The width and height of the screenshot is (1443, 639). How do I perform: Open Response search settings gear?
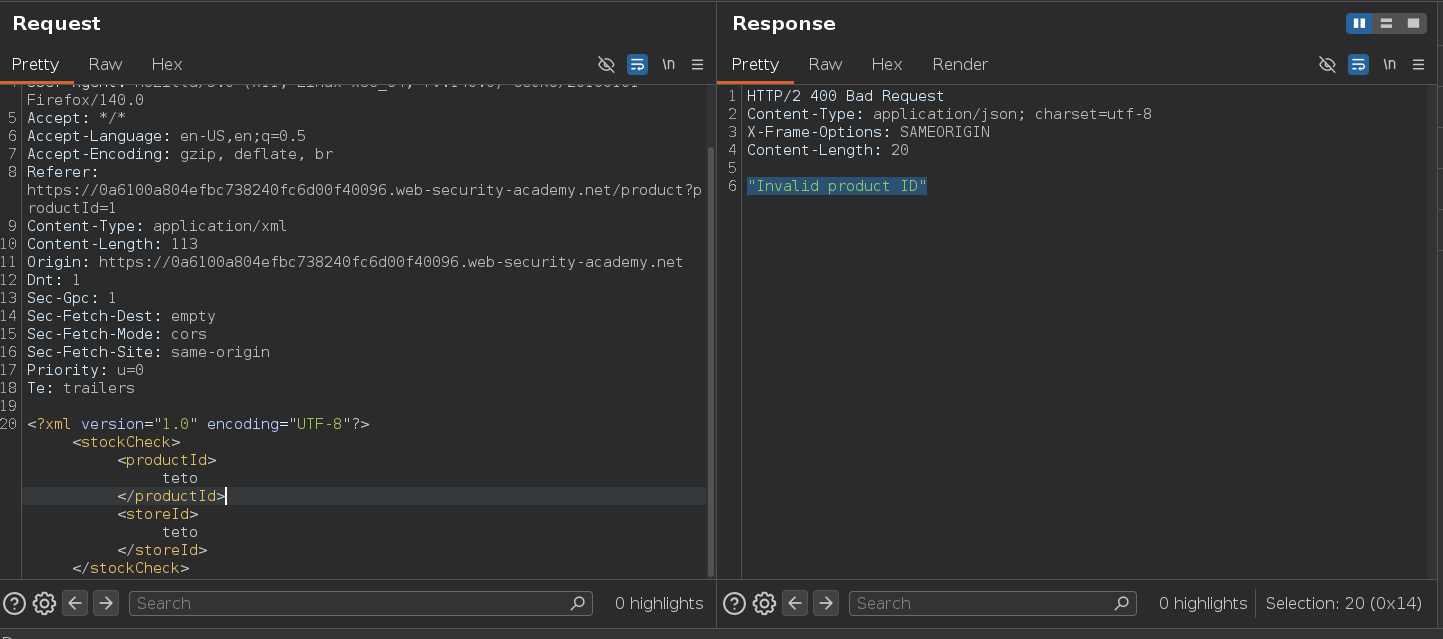click(765, 603)
